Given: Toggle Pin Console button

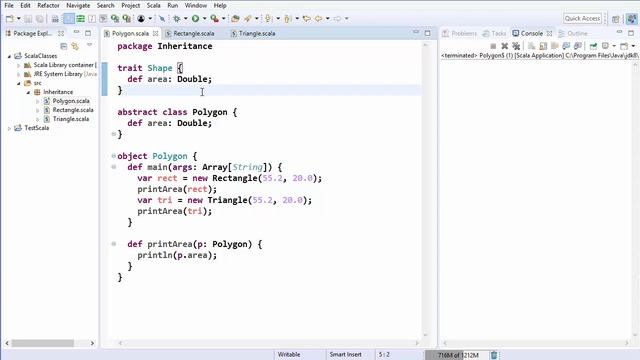Looking at the screenshot, I should [593, 46].
